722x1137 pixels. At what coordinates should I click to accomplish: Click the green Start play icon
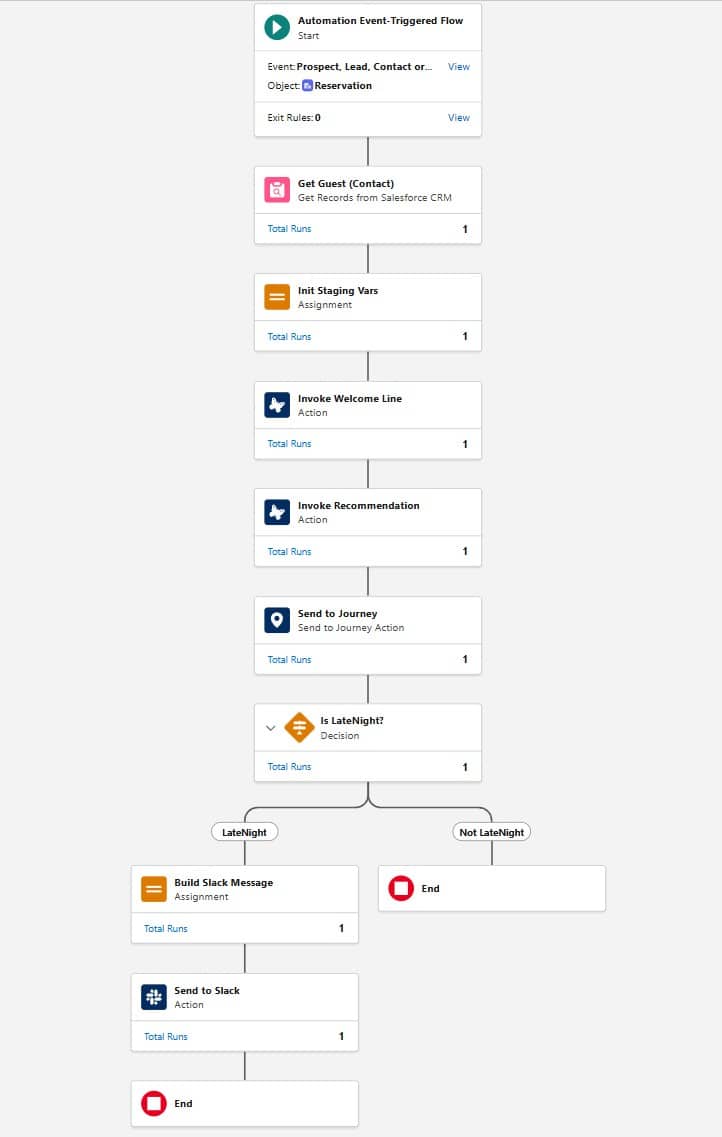click(277, 28)
